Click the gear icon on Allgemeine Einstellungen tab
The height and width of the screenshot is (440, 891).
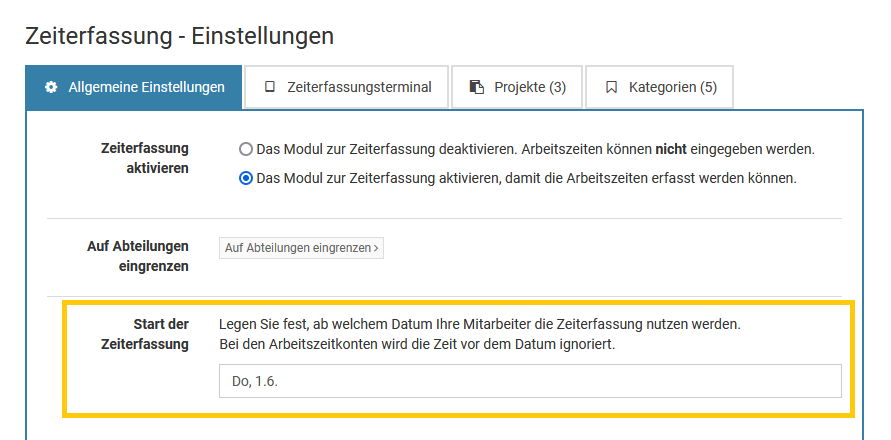point(51,88)
